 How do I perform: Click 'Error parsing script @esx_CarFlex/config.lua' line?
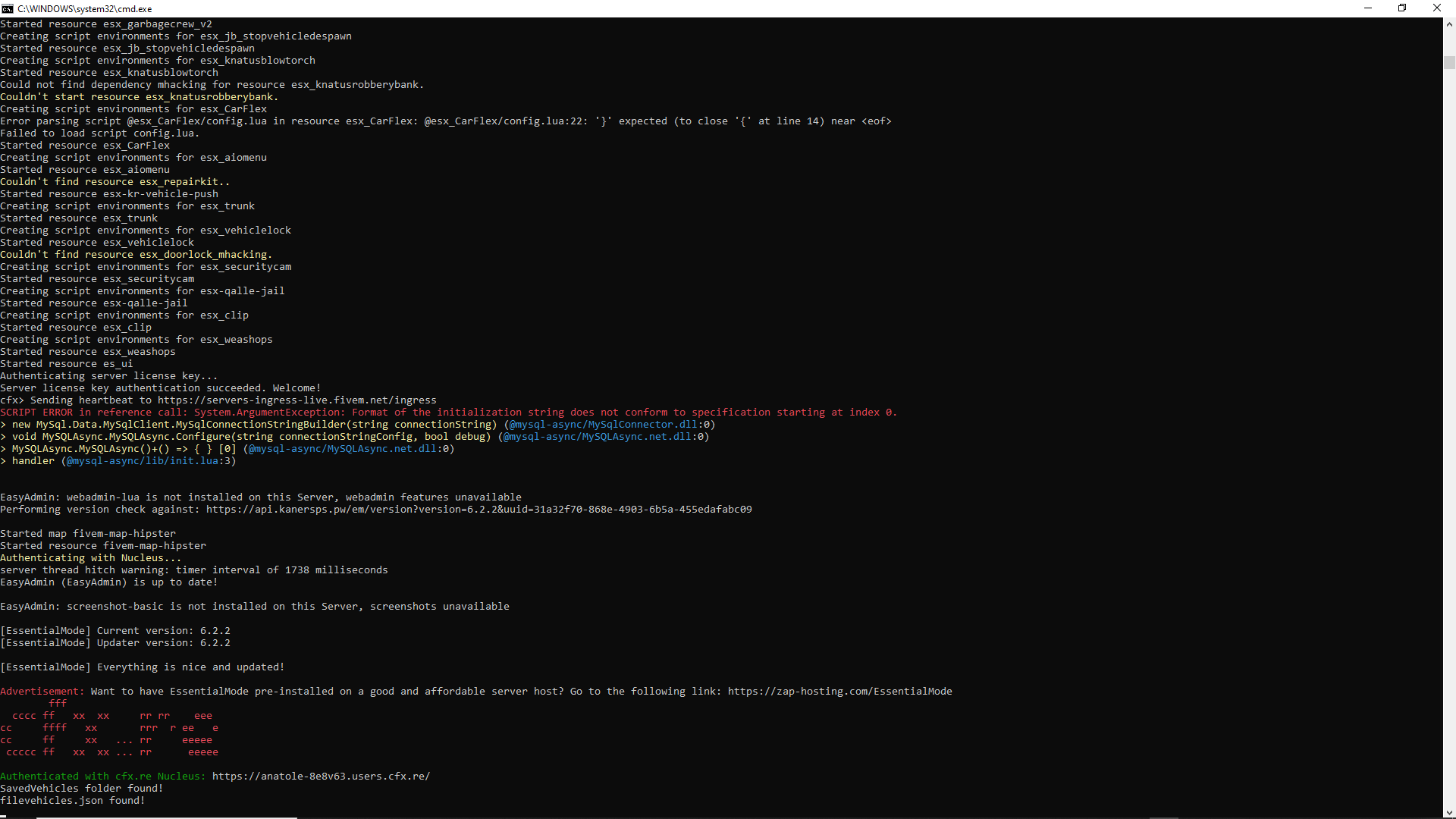tap(446, 121)
